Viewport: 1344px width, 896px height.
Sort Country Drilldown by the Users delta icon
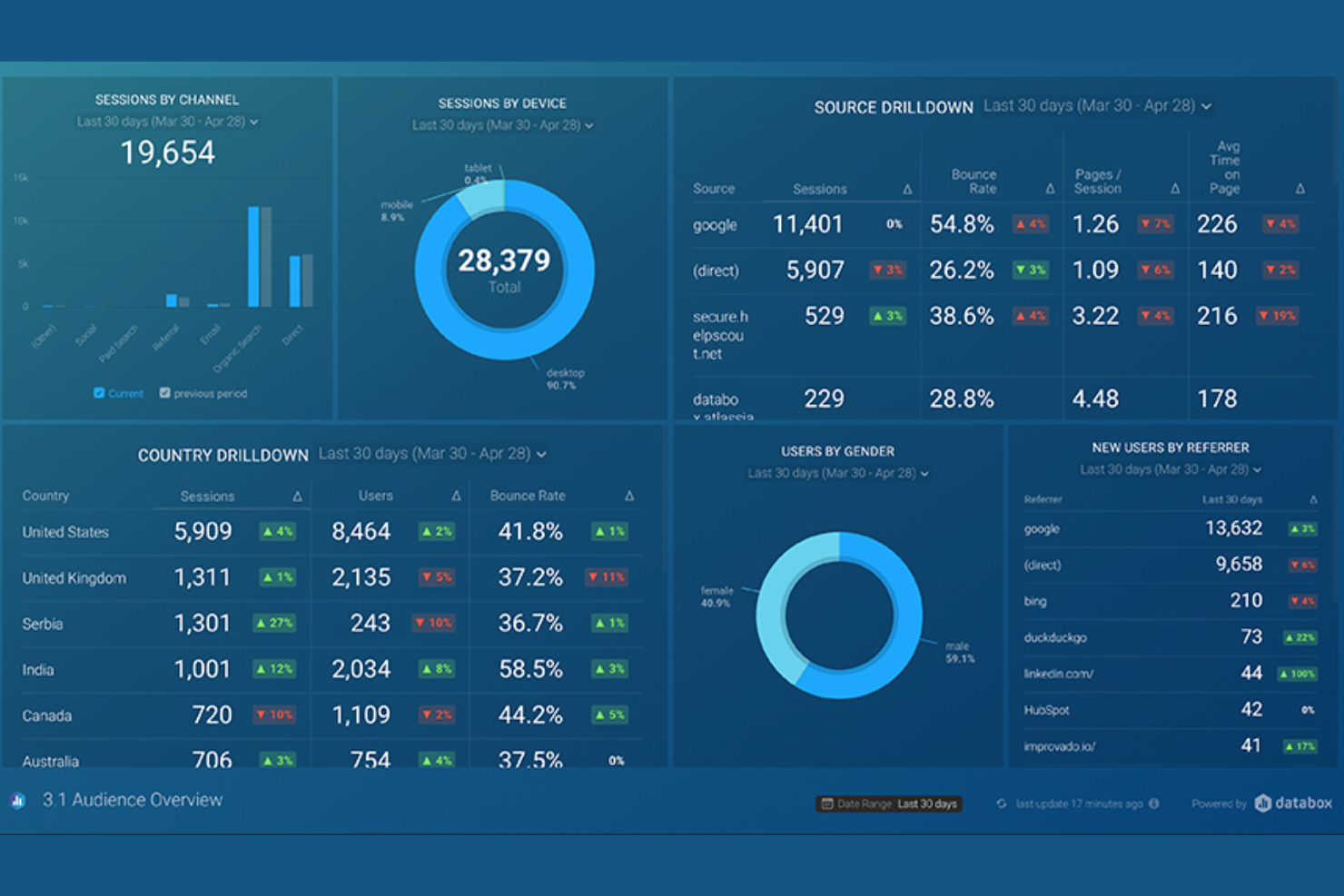pos(456,496)
